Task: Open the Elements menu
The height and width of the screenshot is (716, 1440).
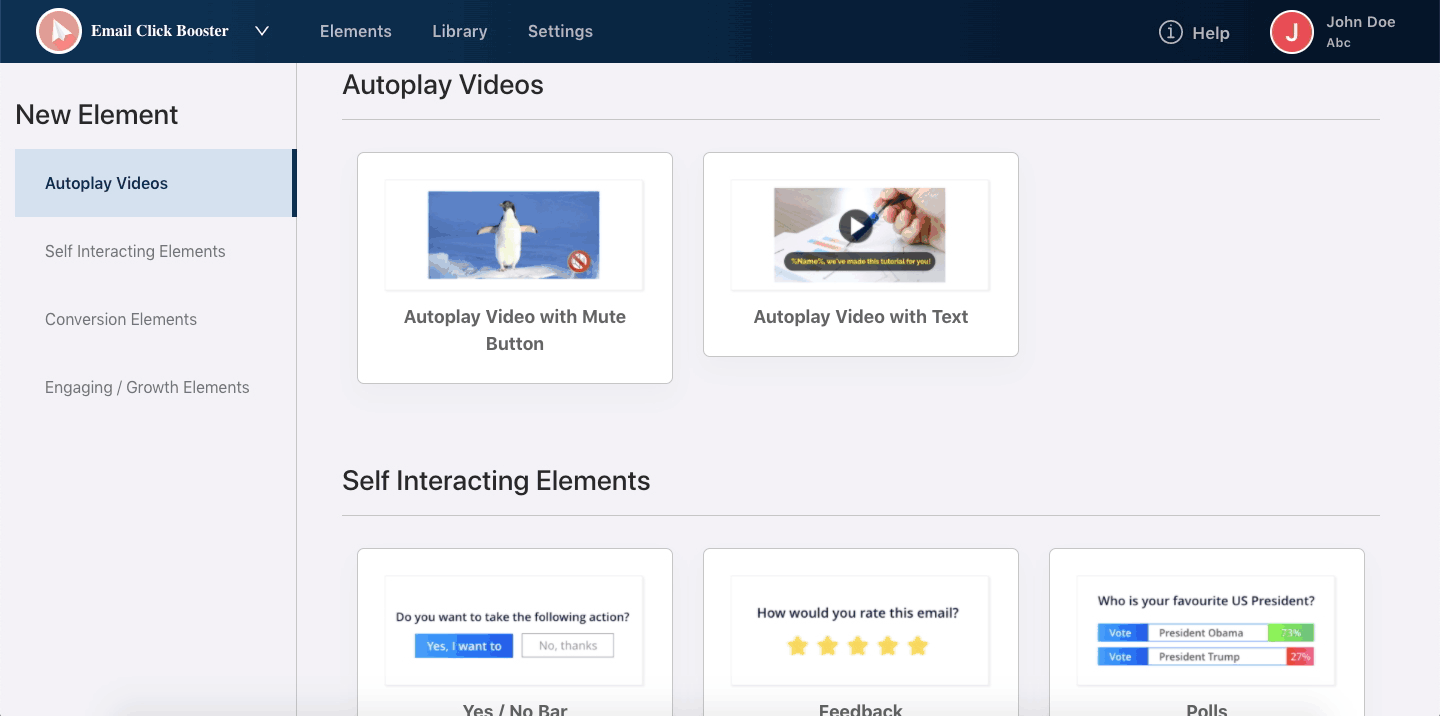Action: [x=355, y=31]
